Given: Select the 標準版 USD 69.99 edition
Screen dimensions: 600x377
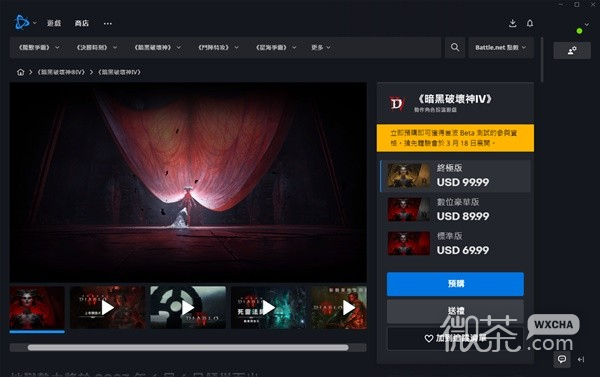Looking at the screenshot, I should (x=455, y=243).
